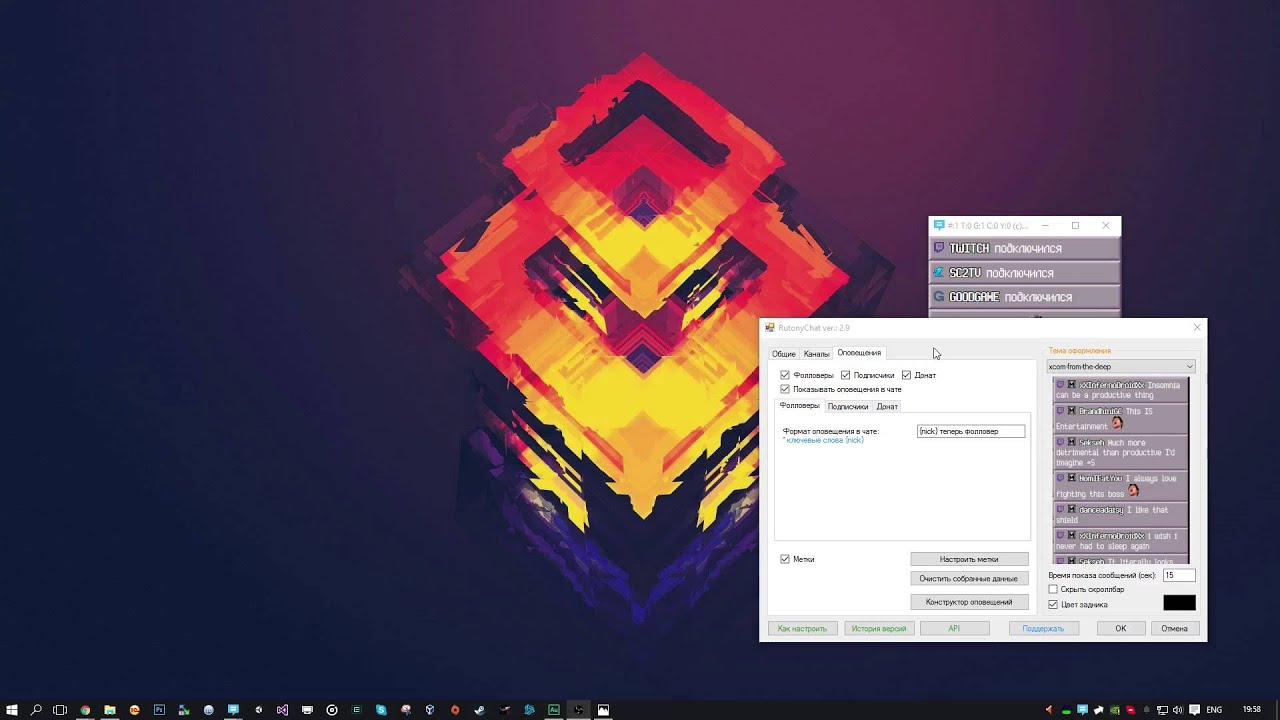Click the system clock showing 19:58
1280x720 pixels.
1251,710
